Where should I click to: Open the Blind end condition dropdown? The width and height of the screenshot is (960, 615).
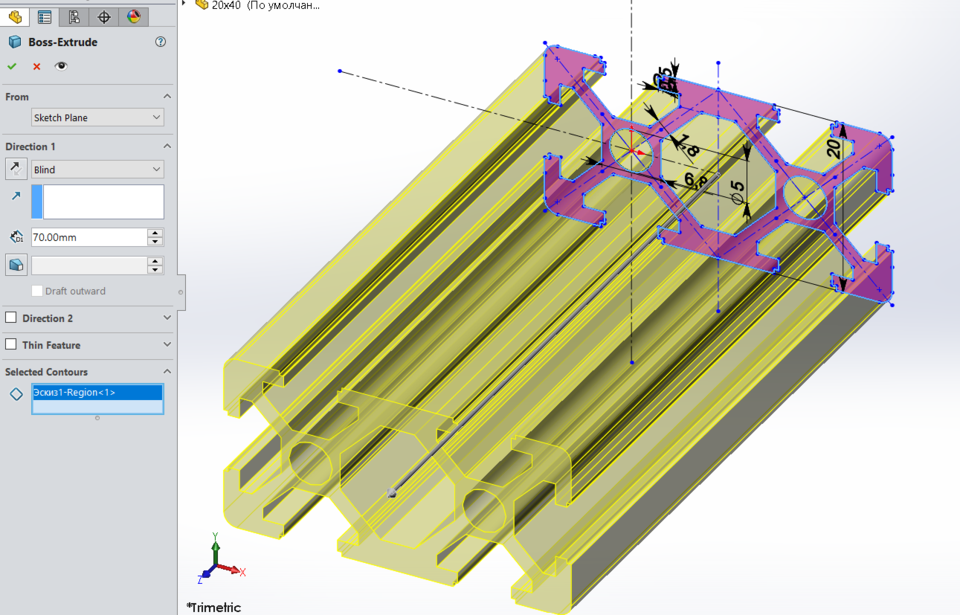pos(155,168)
